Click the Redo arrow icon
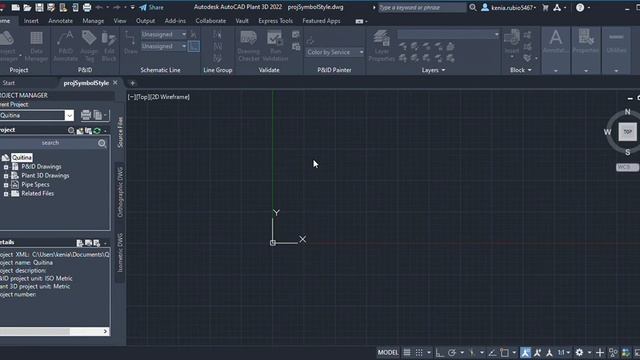The width and height of the screenshot is (640, 360). (117, 7)
